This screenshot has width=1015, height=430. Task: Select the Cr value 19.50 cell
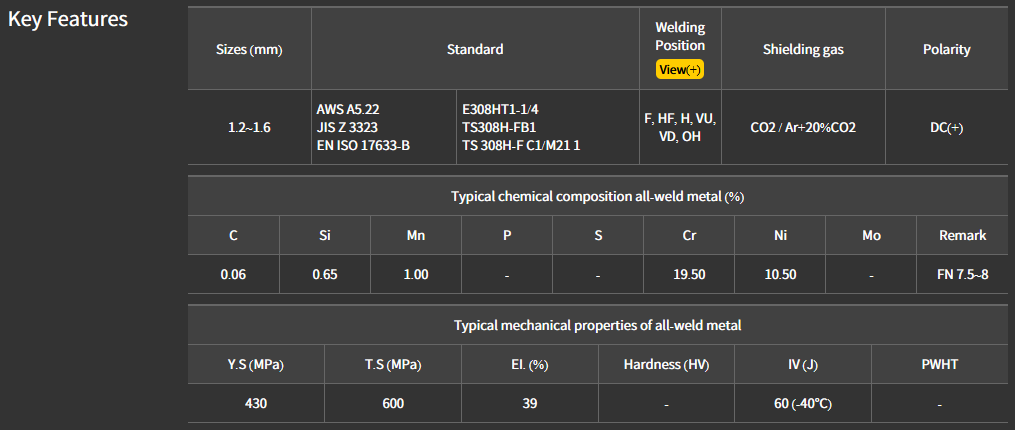tap(689, 274)
